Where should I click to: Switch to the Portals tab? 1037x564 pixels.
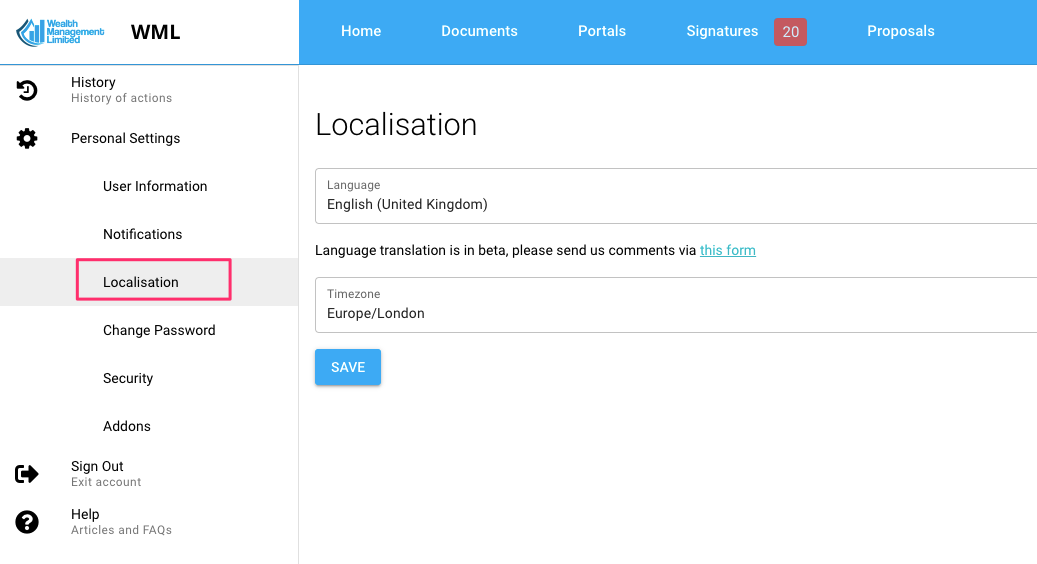point(602,32)
